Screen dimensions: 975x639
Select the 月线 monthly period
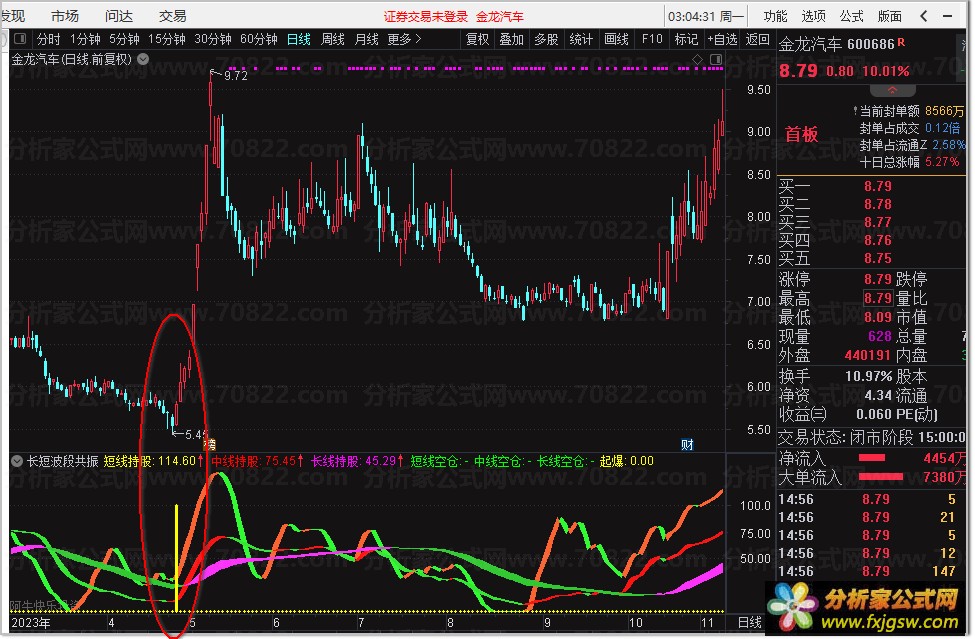366,39
